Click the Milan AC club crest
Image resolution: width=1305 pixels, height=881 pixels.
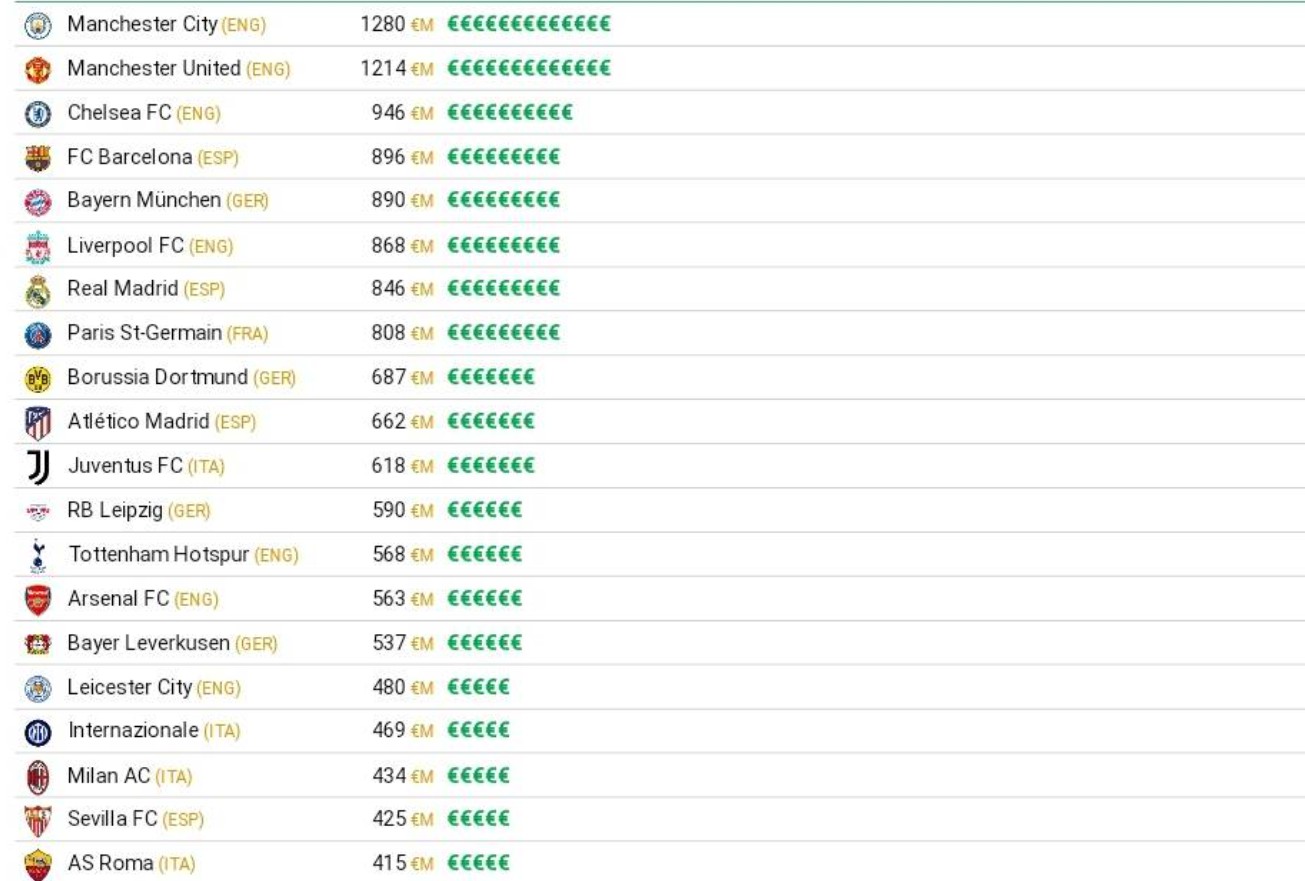point(37,777)
